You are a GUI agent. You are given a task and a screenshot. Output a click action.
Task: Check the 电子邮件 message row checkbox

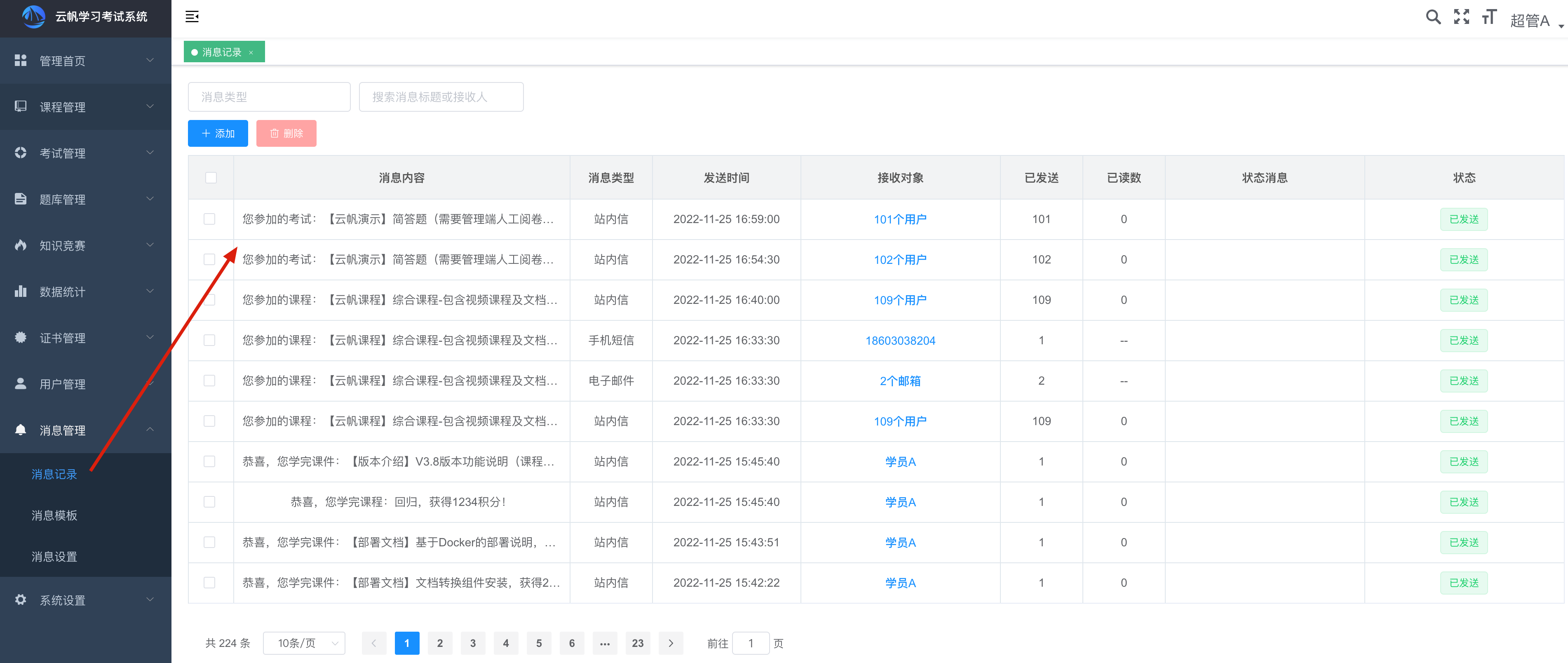209,381
